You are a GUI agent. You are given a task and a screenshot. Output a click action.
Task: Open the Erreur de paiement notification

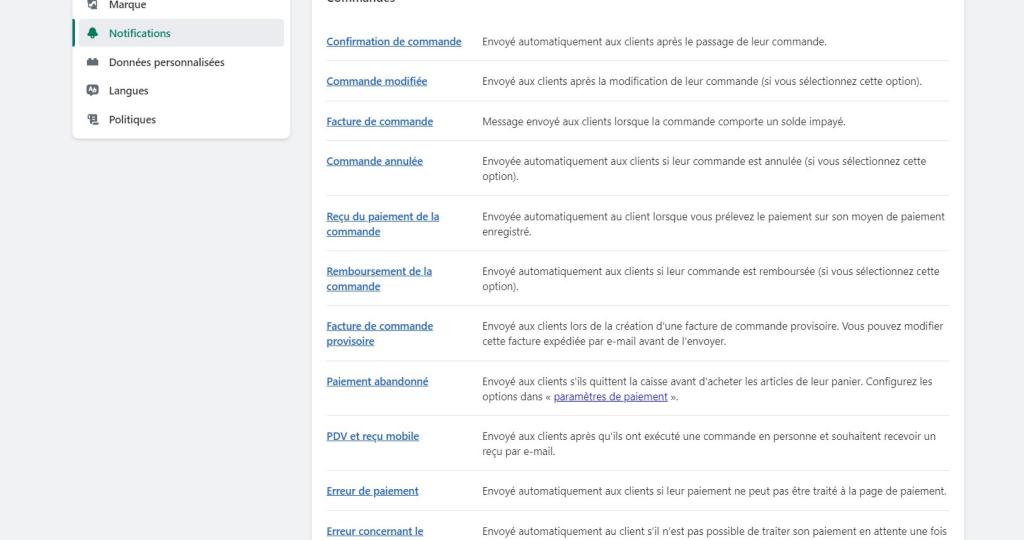(x=372, y=491)
